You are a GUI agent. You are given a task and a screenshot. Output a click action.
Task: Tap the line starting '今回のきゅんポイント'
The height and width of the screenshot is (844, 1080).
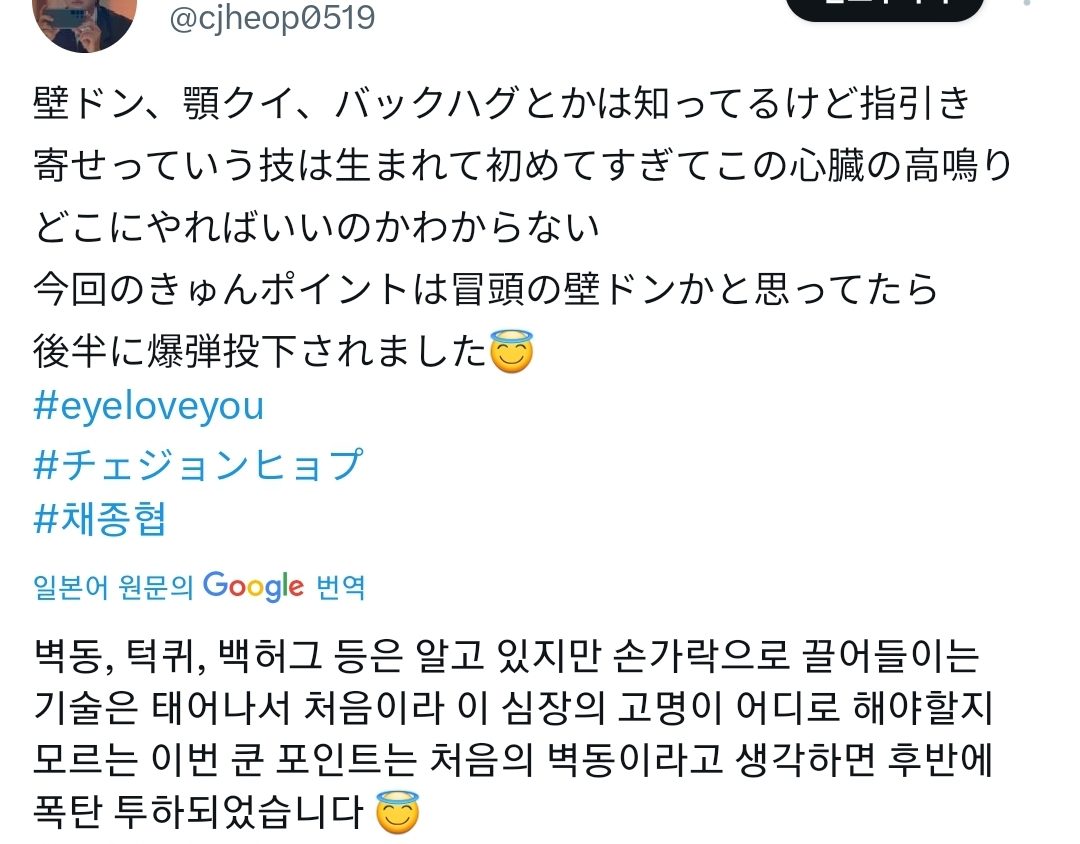click(486, 290)
